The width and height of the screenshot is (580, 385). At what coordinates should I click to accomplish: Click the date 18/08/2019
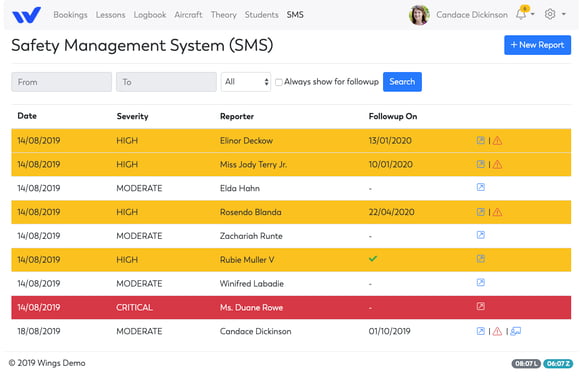[x=39, y=331]
